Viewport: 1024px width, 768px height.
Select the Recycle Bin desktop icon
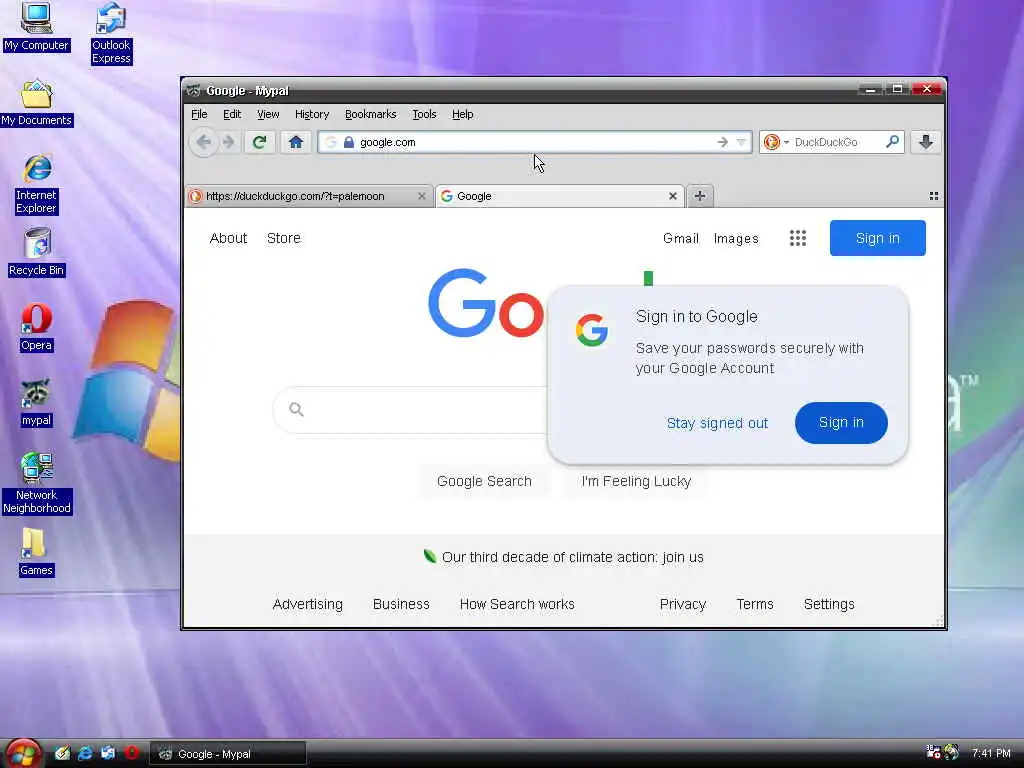(37, 253)
